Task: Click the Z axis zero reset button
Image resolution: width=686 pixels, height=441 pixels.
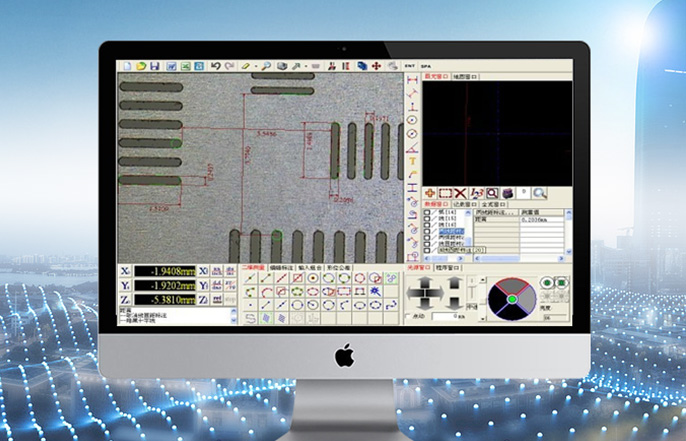Action: (203, 299)
